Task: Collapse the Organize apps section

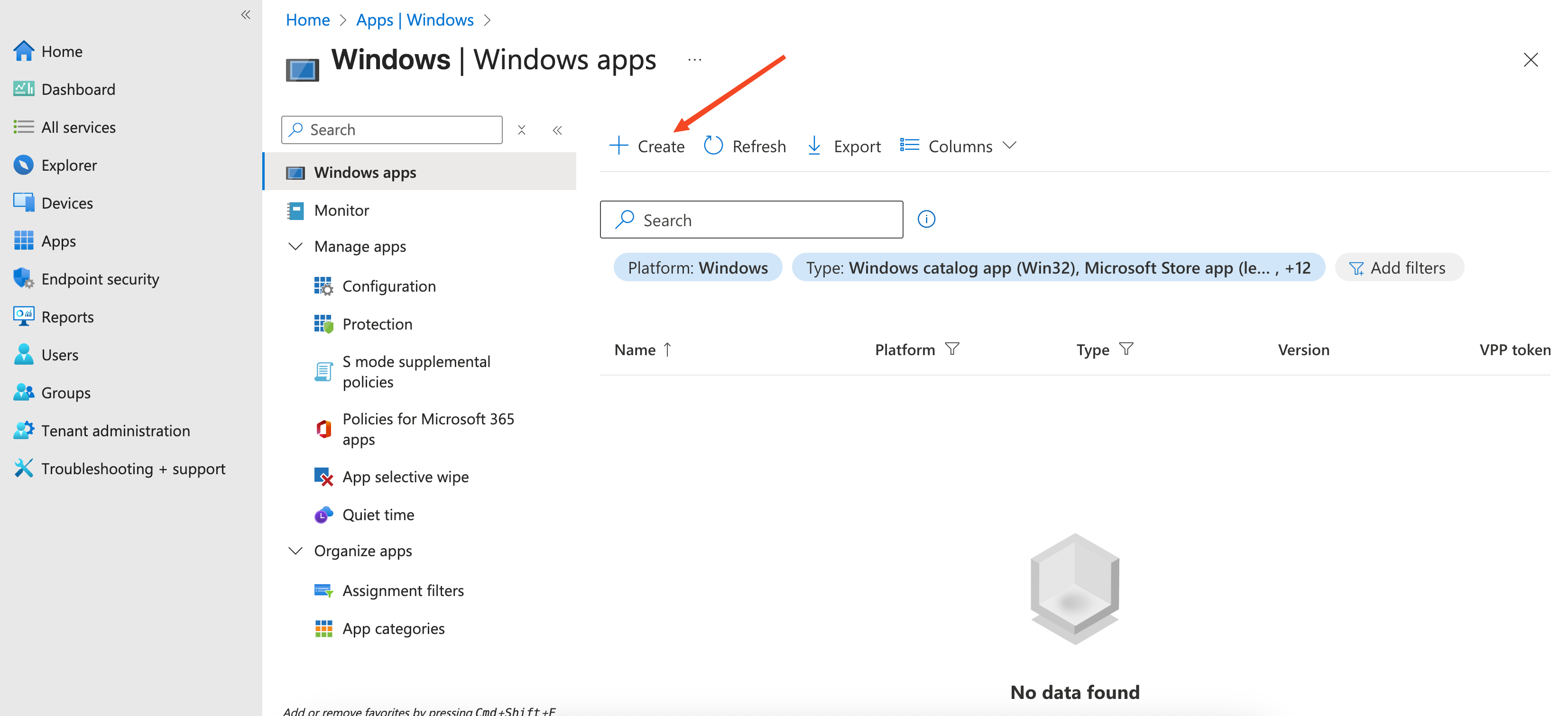Action: [x=296, y=551]
